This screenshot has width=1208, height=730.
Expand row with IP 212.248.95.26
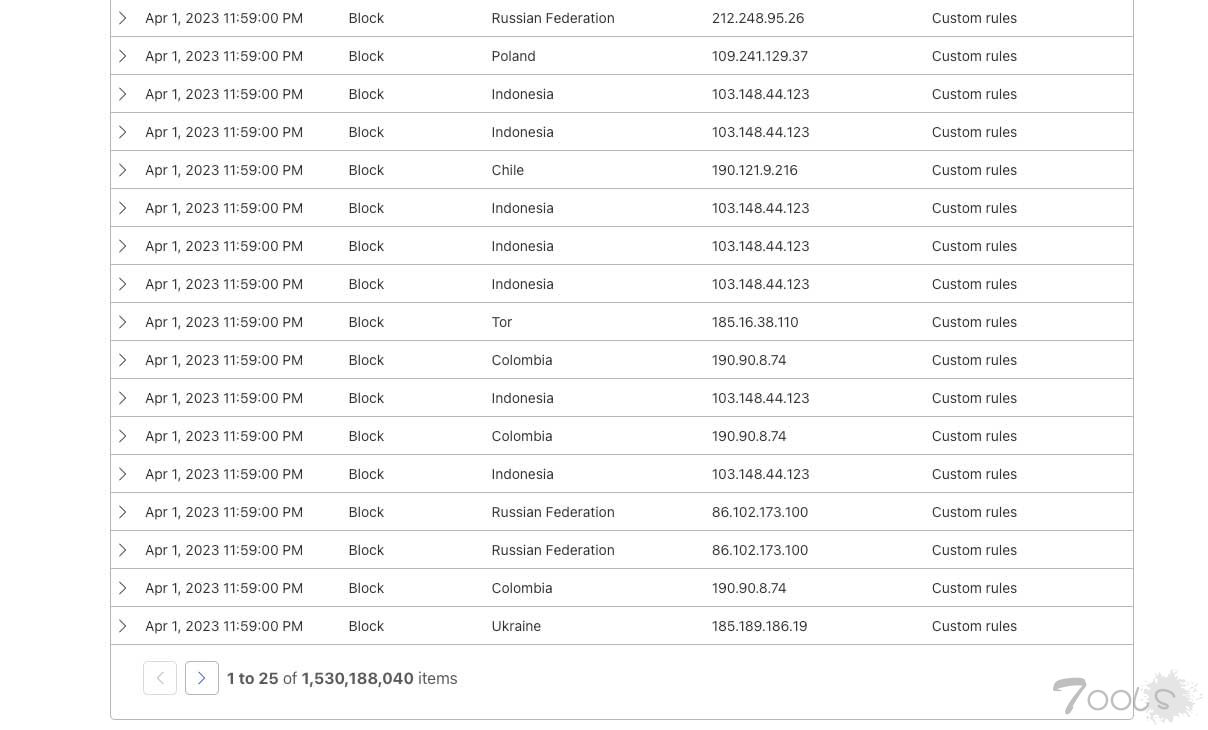point(122,18)
